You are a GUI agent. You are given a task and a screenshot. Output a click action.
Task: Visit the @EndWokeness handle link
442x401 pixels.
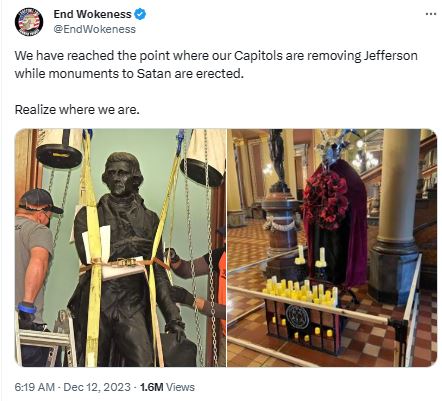click(x=95, y=29)
